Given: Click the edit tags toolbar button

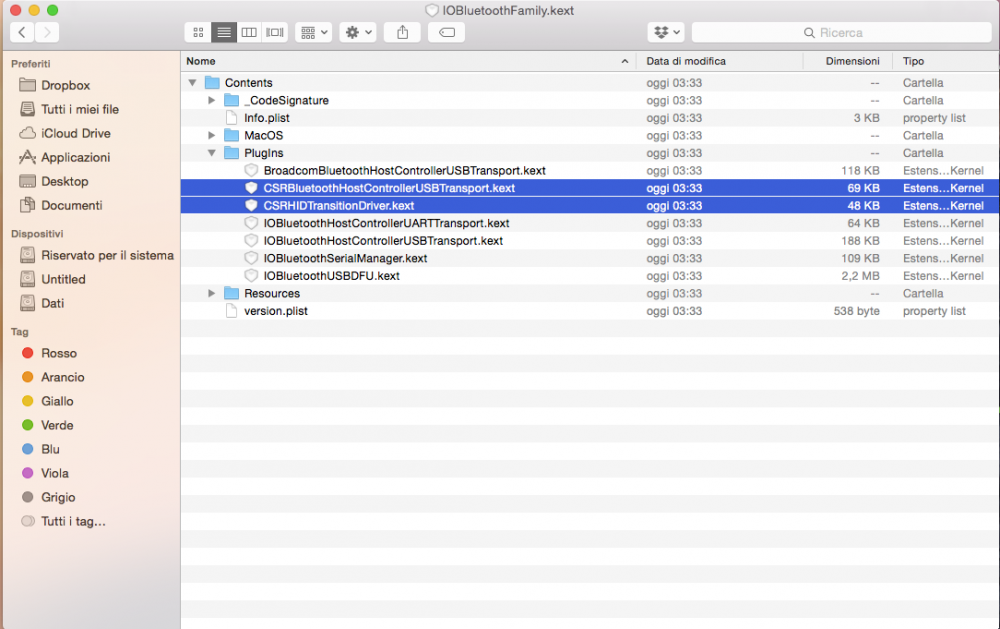Looking at the screenshot, I should [x=446, y=32].
